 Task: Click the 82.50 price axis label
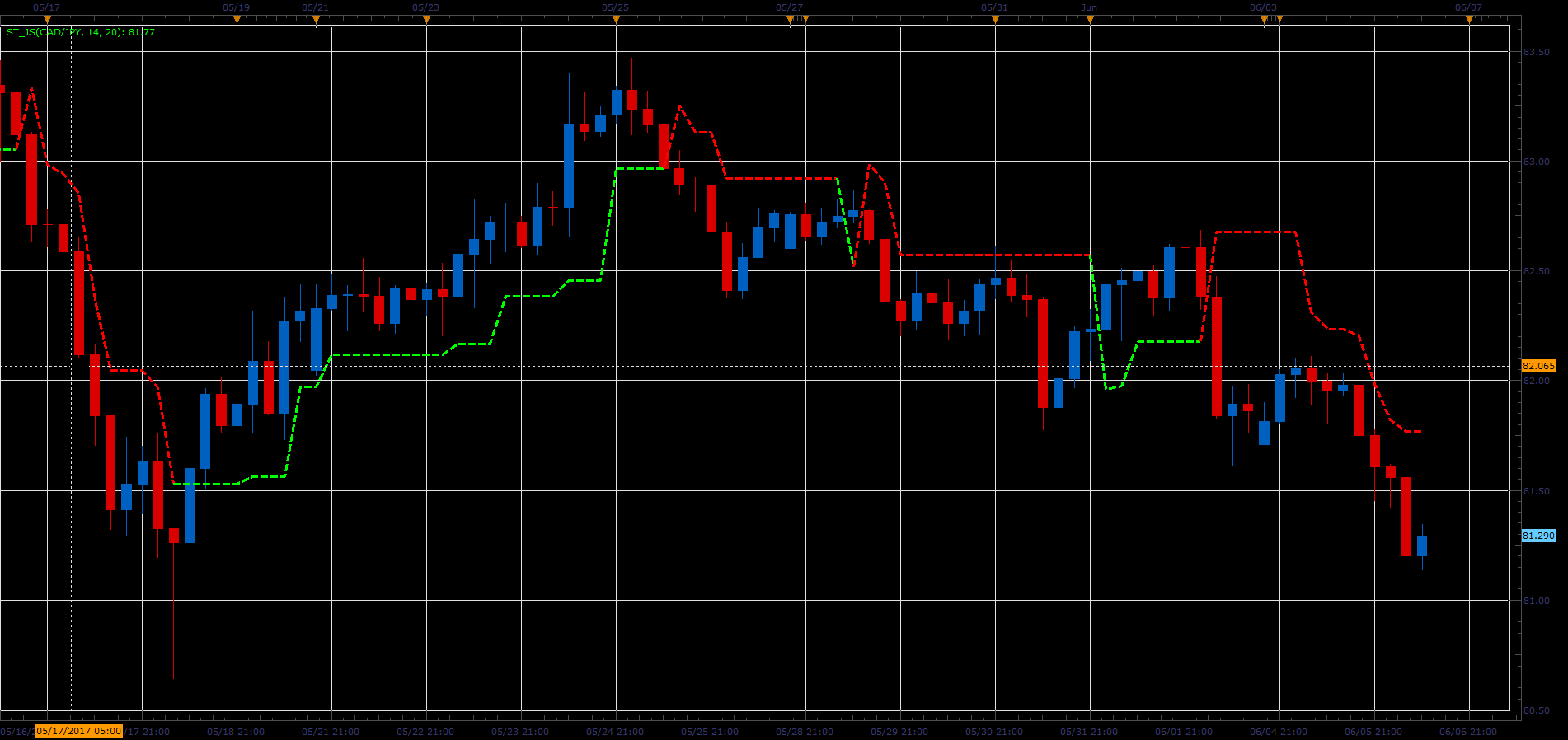(1536, 271)
